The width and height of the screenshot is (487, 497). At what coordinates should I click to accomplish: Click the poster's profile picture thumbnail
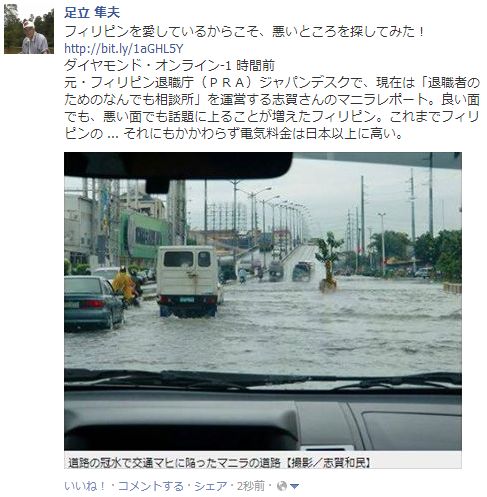(x=29, y=29)
